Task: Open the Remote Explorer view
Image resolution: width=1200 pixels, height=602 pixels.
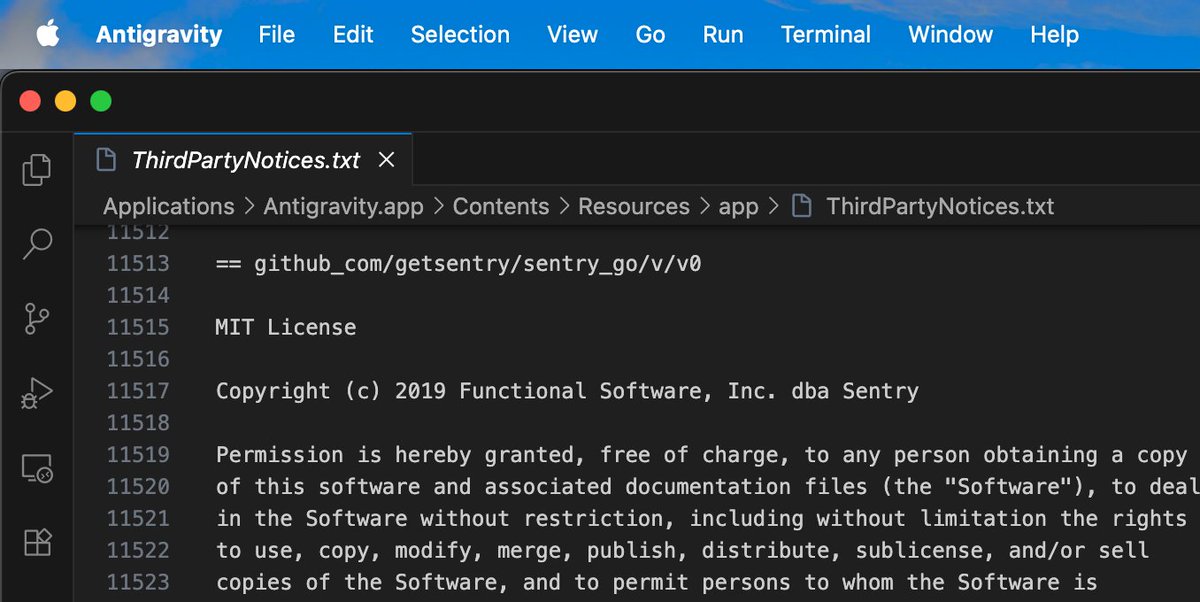Action: [x=37, y=467]
